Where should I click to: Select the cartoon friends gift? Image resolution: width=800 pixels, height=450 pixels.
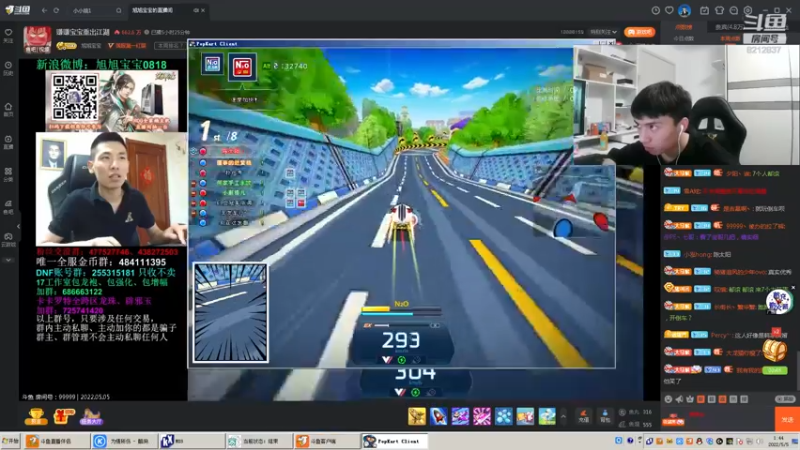click(x=525, y=416)
